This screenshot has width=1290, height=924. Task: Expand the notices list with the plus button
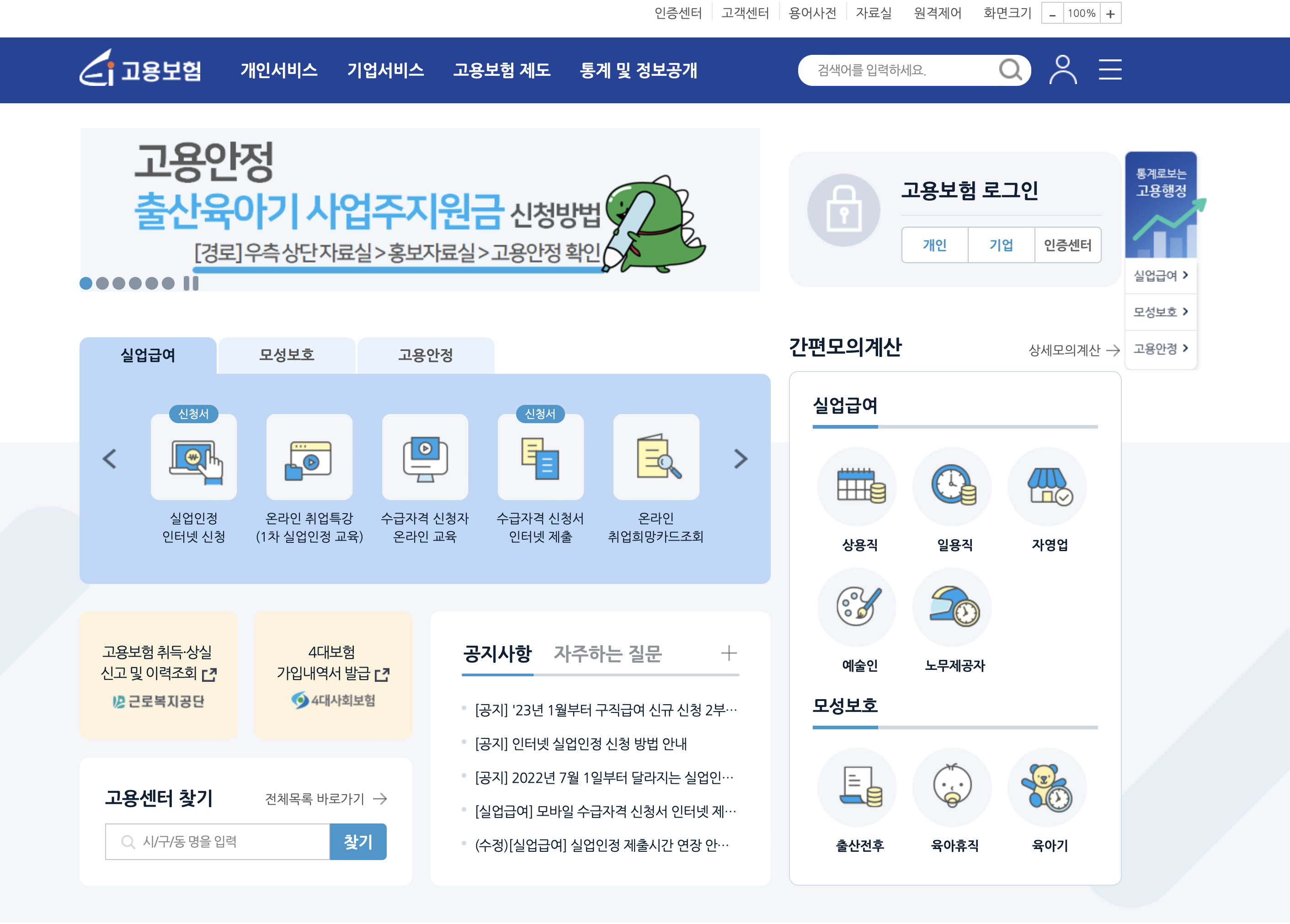click(x=729, y=653)
